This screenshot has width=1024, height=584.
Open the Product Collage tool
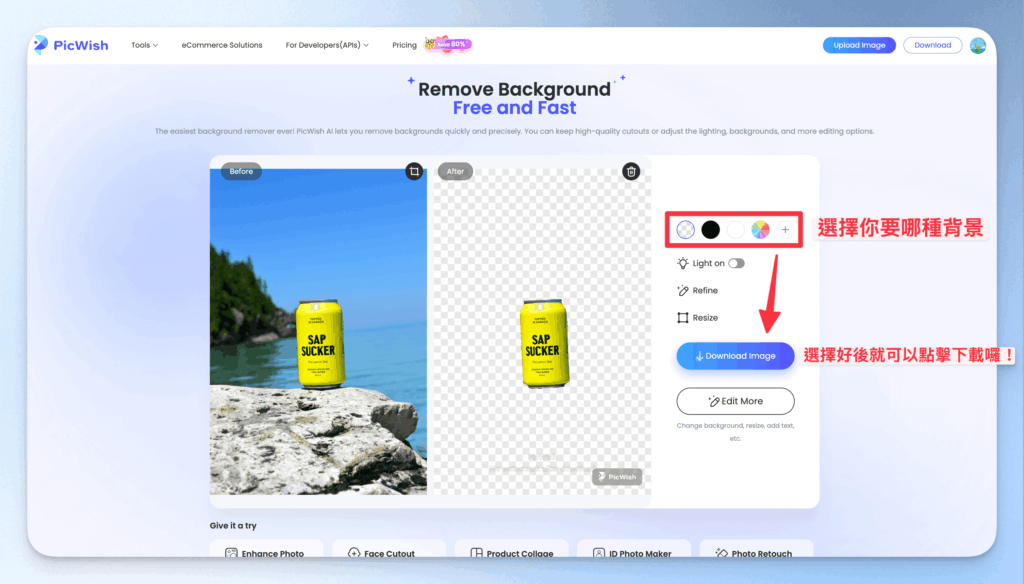(x=511, y=552)
